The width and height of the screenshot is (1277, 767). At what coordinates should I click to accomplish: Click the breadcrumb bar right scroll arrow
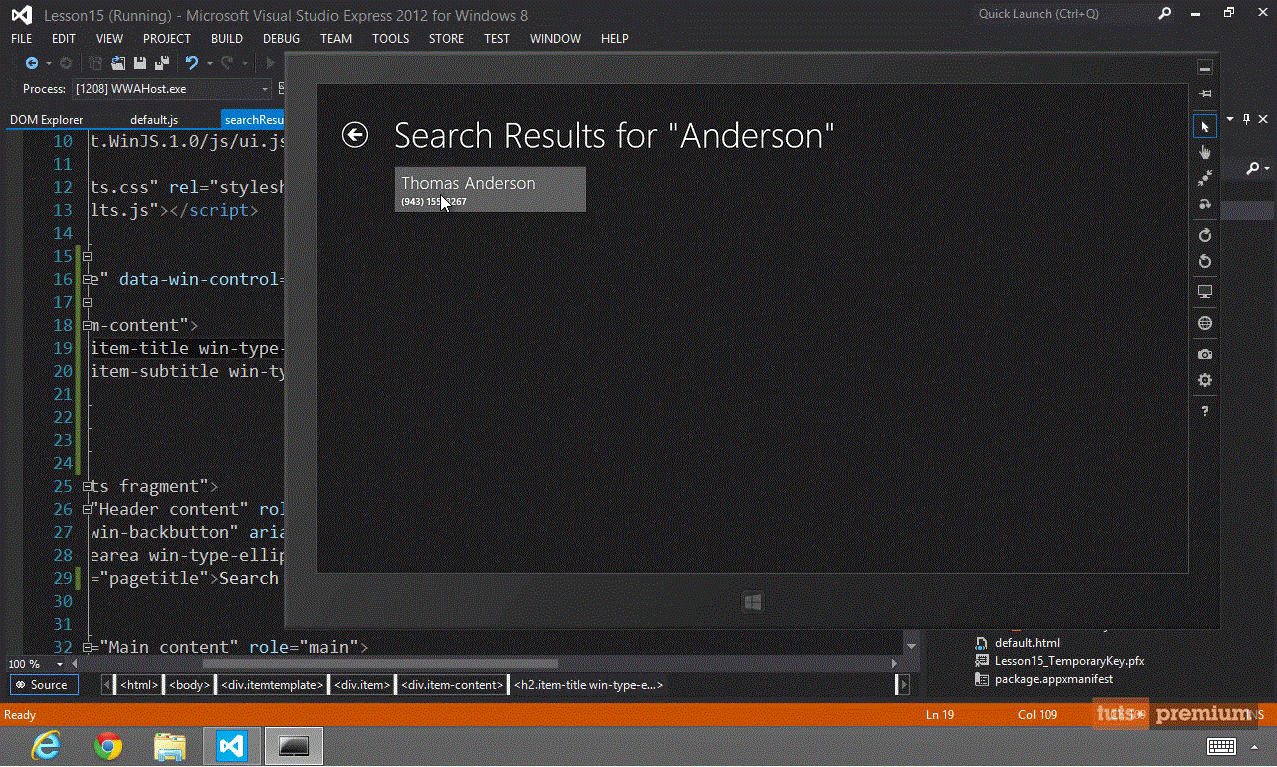click(x=904, y=685)
